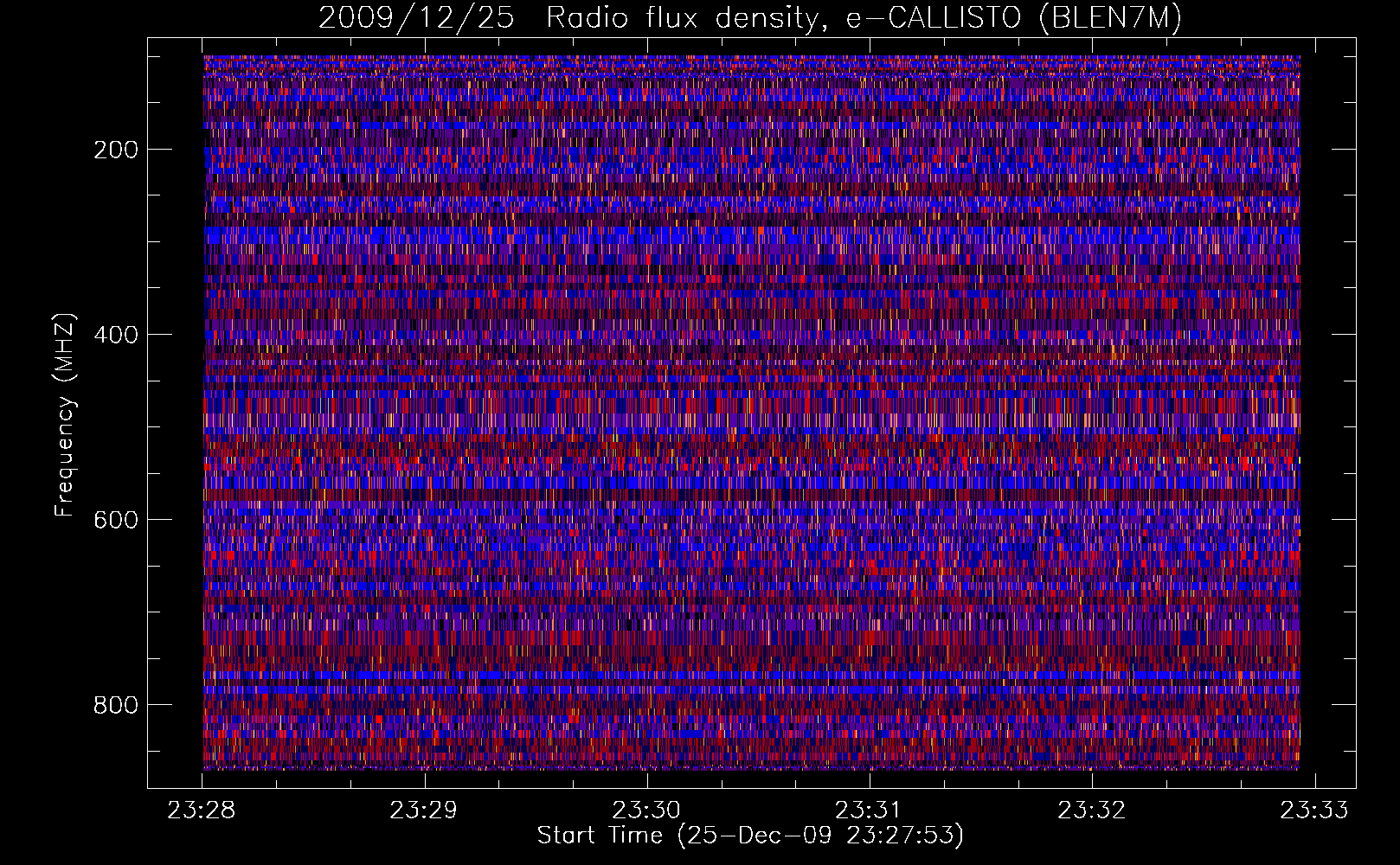Screen dimensions: 1400x865
Task: Select the 200 frequency tick label
Action: [x=116, y=150]
